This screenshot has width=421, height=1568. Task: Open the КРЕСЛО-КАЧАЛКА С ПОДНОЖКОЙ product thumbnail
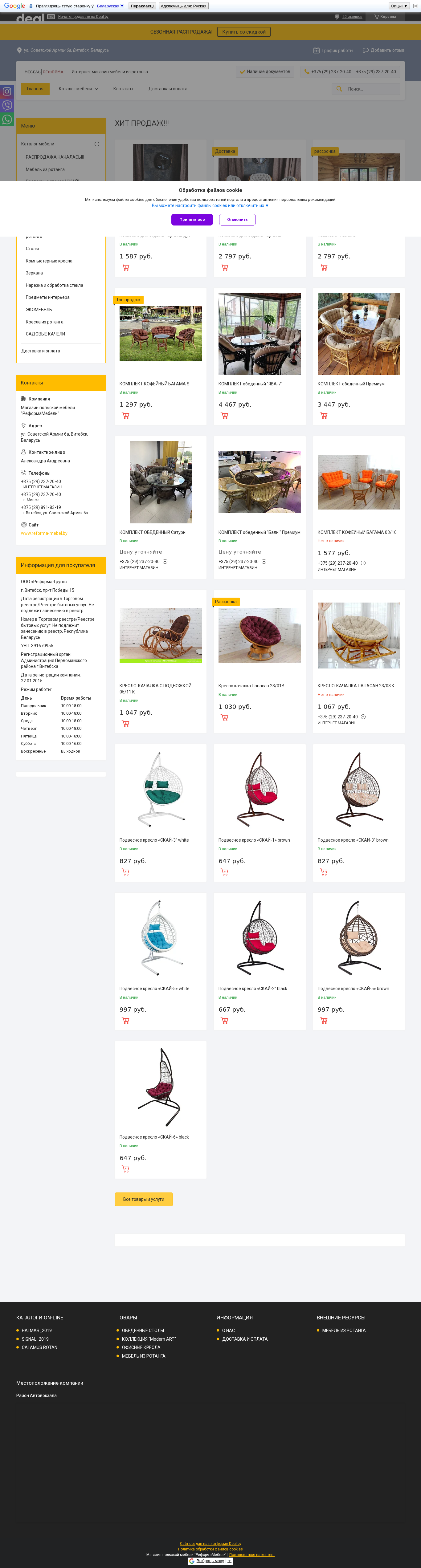point(160,635)
